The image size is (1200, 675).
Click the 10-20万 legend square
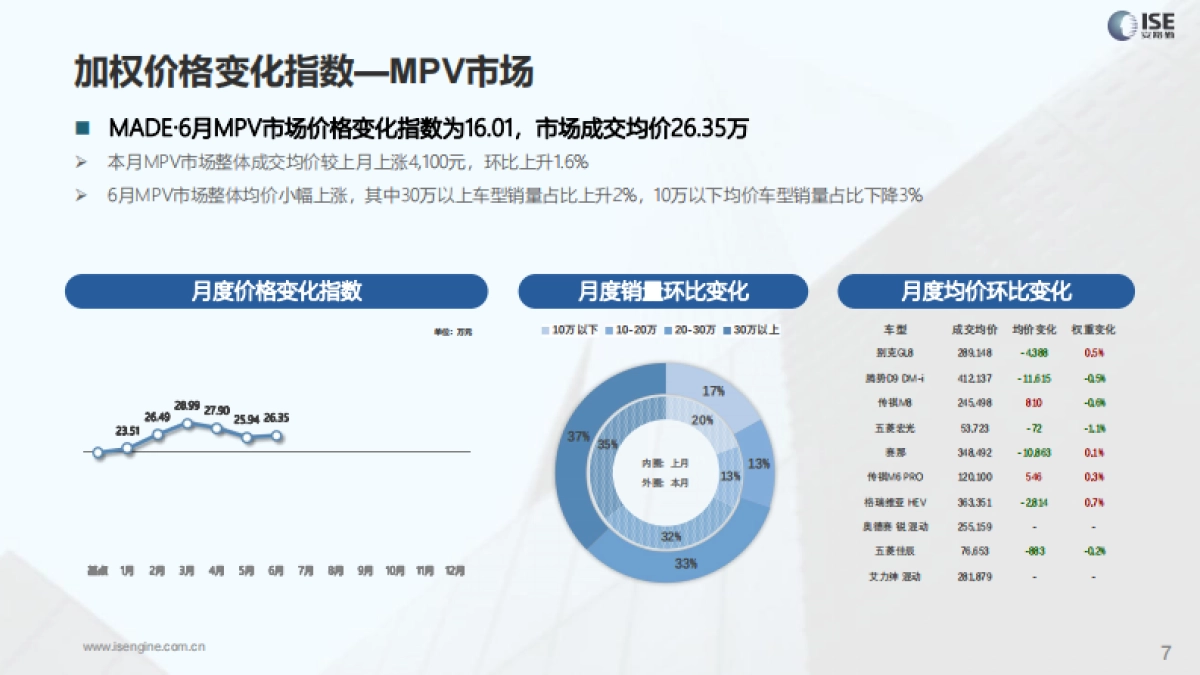[609, 329]
